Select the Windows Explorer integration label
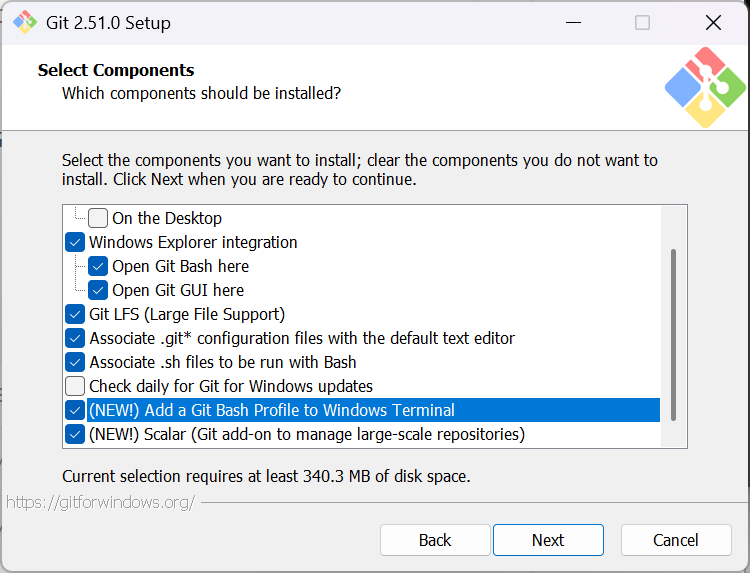750x573 pixels. (x=193, y=242)
